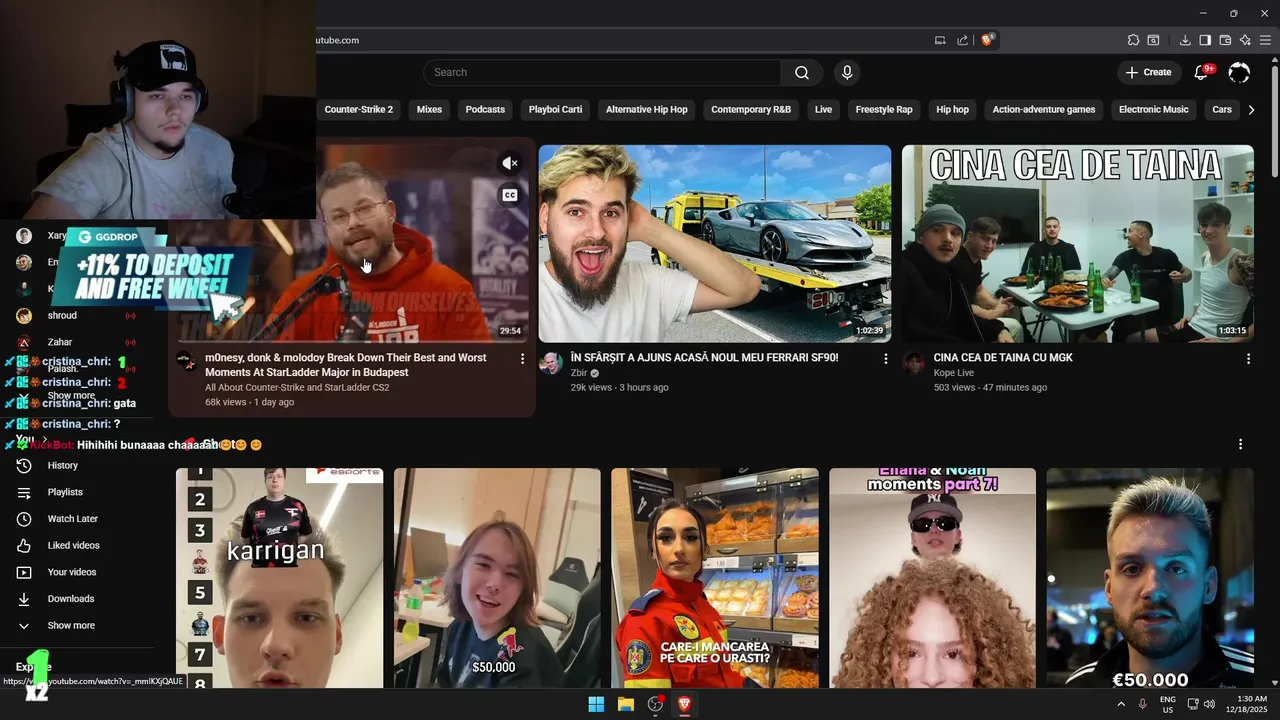Open options menu for m0nesy StarLadder video
The image size is (1280, 720).
coord(522,358)
